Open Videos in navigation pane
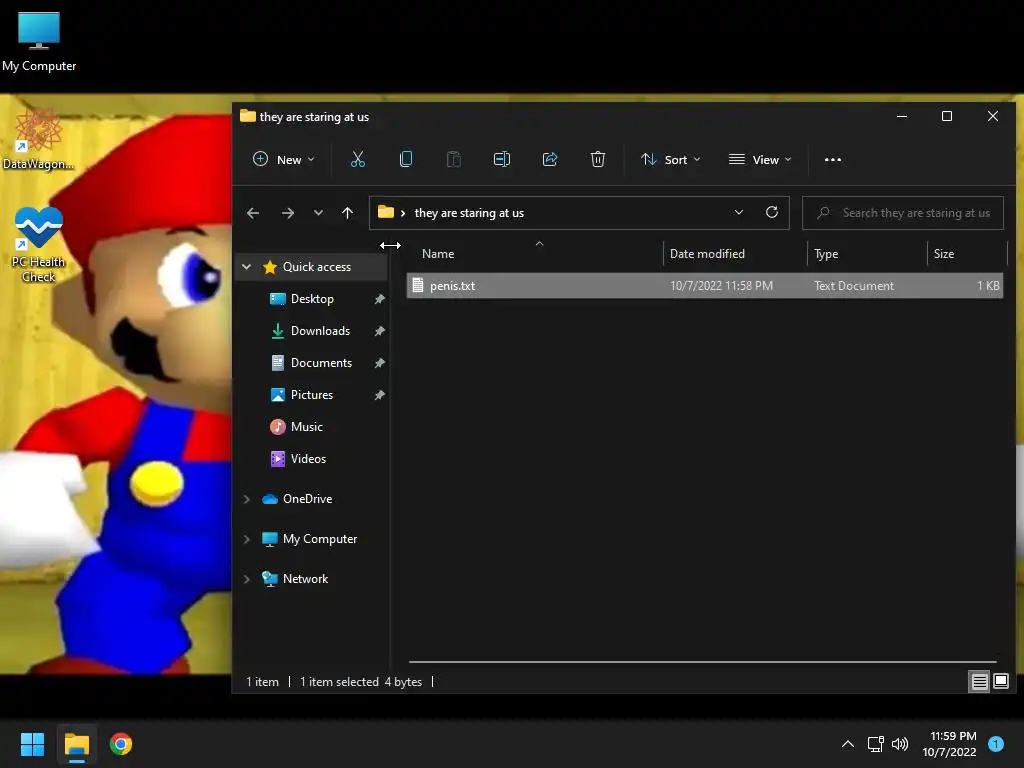1024x768 pixels. coord(308,459)
